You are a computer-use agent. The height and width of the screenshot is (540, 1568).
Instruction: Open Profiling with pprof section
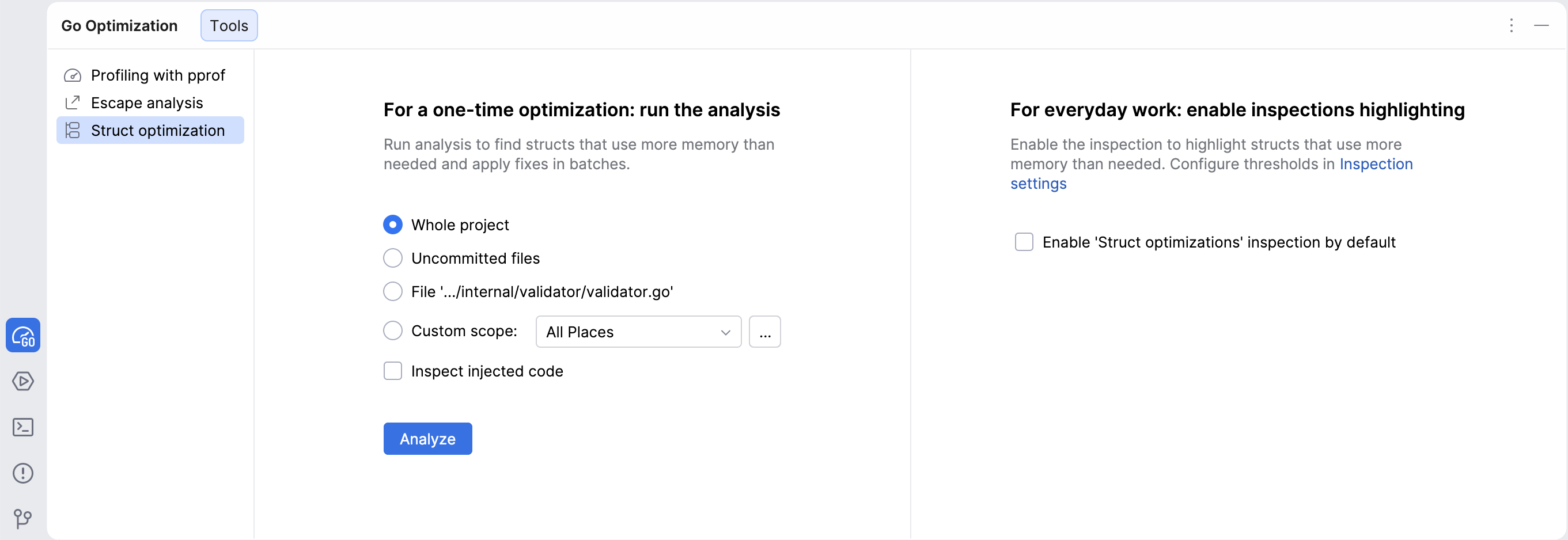150,75
